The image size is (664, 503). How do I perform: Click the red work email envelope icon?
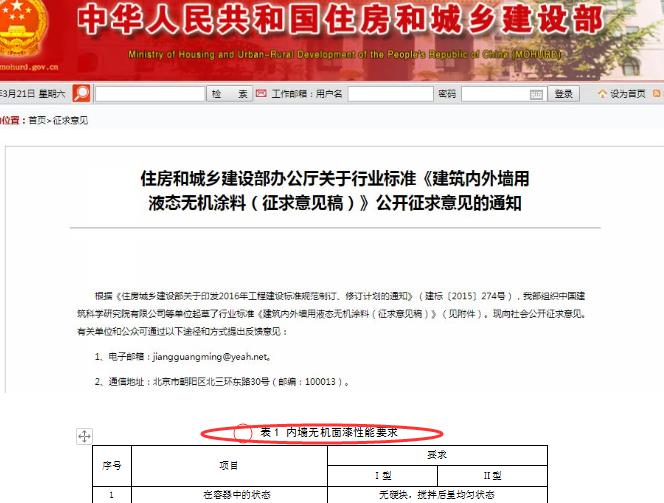pyautogui.click(x=262, y=93)
